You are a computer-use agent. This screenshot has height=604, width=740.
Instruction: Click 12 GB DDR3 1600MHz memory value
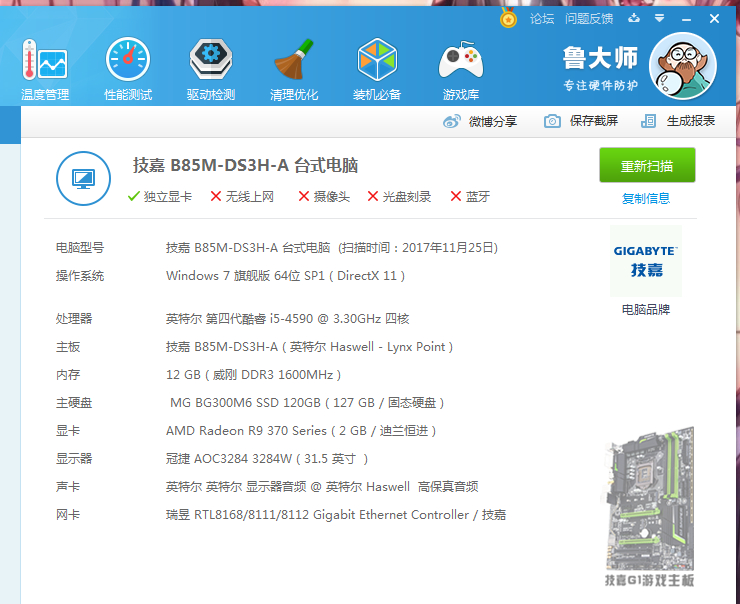pos(253,375)
